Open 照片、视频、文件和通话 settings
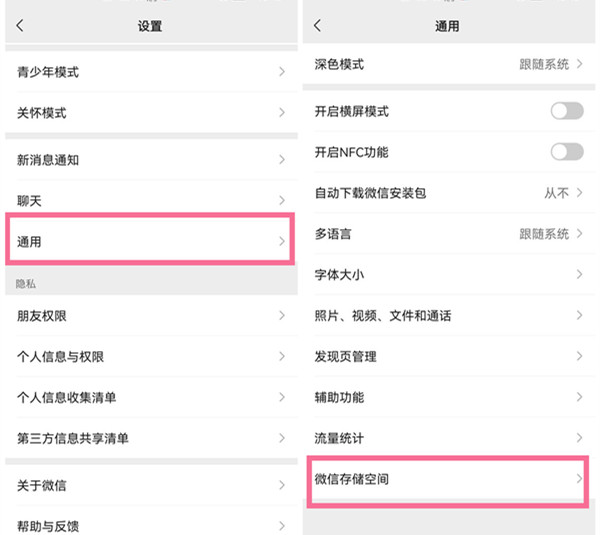Viewport: 600px width, 535px height. [x=449, y=315]
